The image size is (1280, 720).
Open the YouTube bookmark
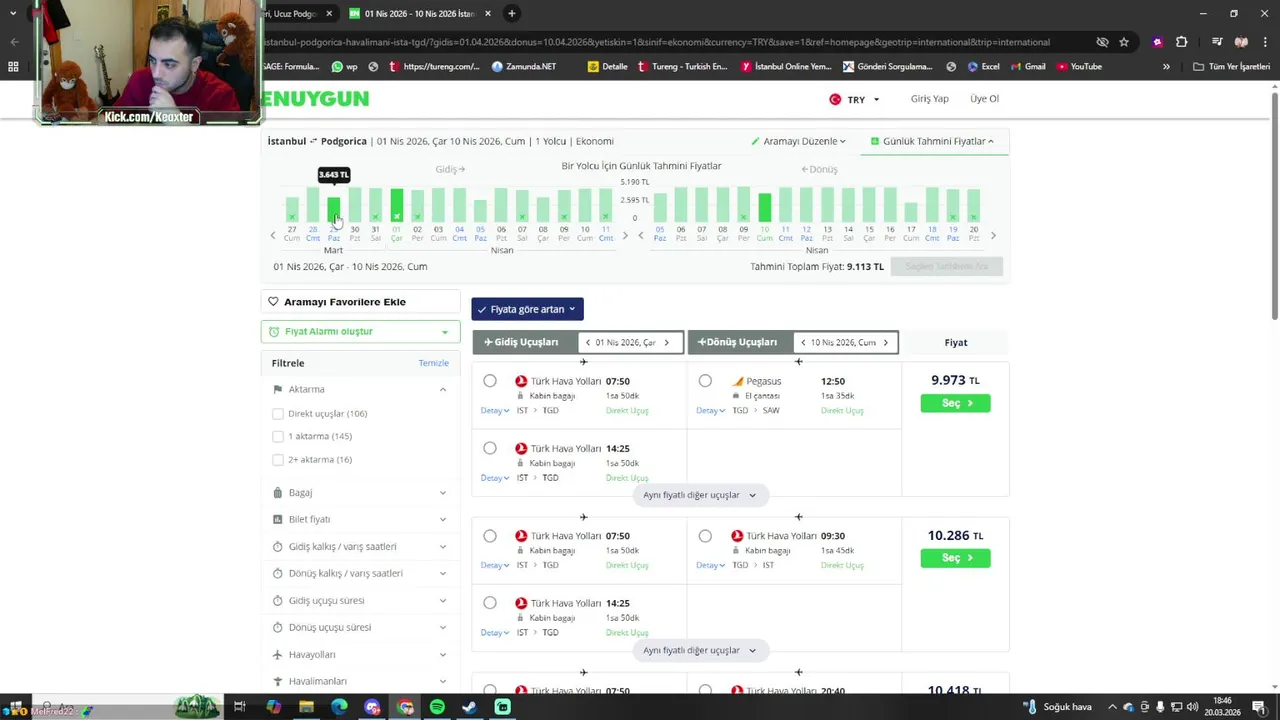(x=1078, y=67)
